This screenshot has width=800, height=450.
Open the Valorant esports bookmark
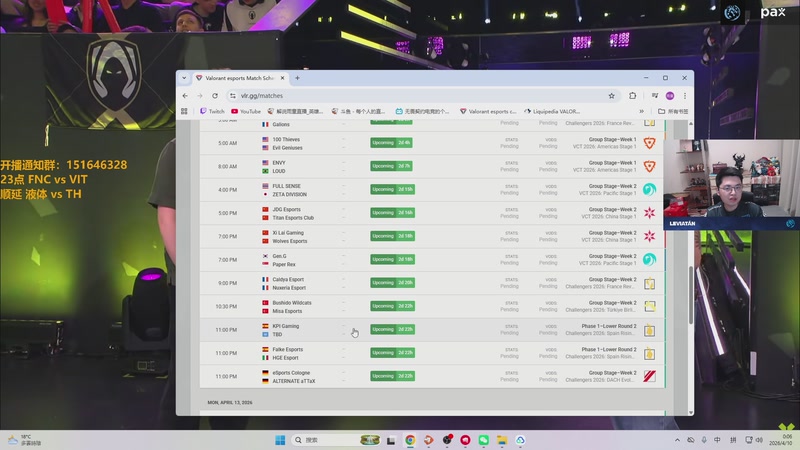[488, 111]
